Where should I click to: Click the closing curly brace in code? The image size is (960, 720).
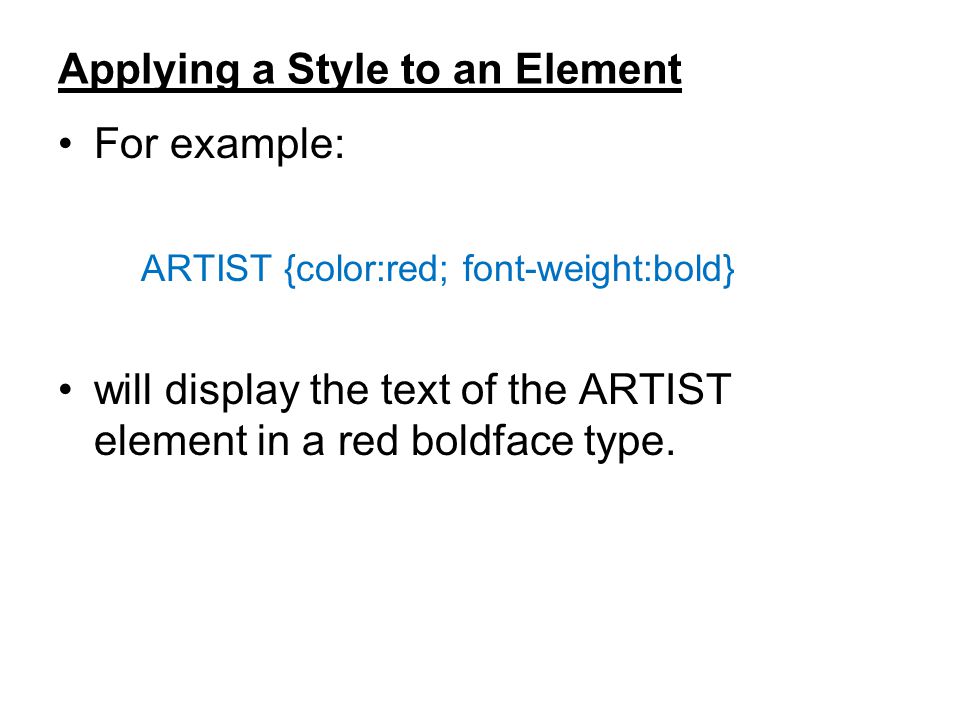click(729, 269)
